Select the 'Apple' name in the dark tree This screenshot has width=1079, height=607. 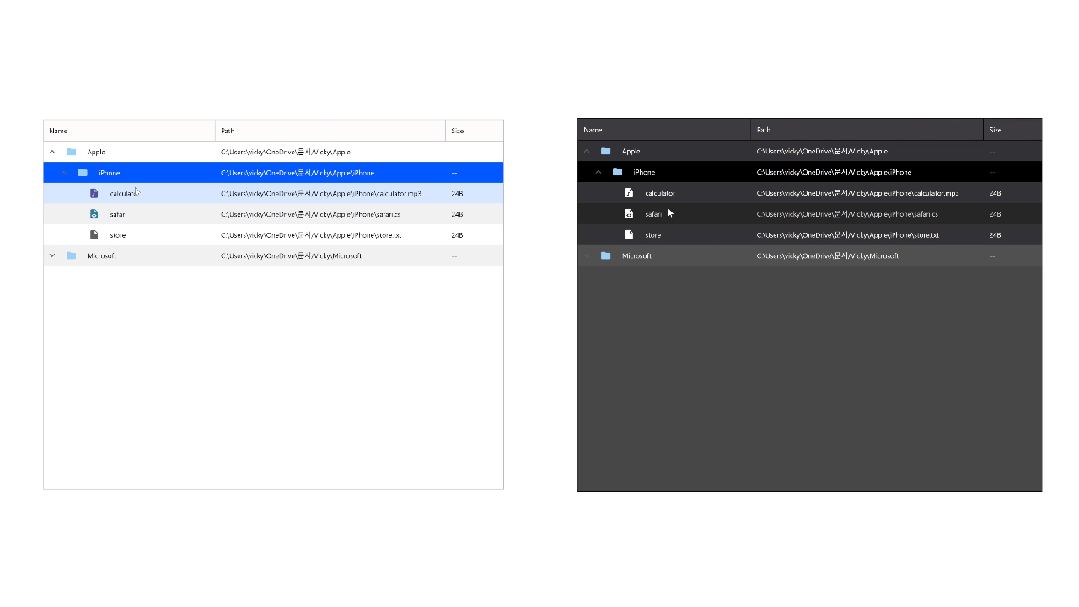tap(631, 151)
